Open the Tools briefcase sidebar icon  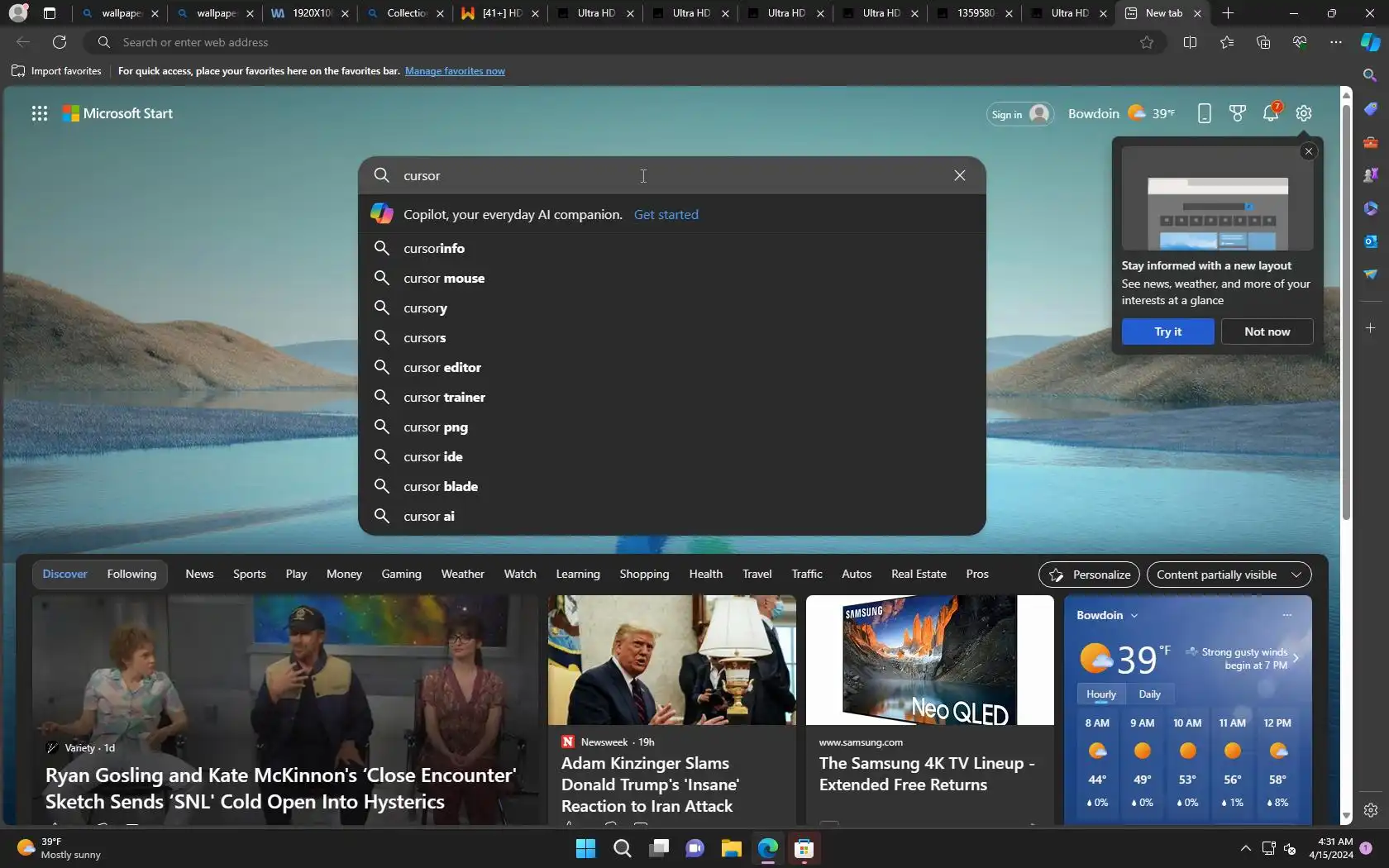pos(1370,142)
